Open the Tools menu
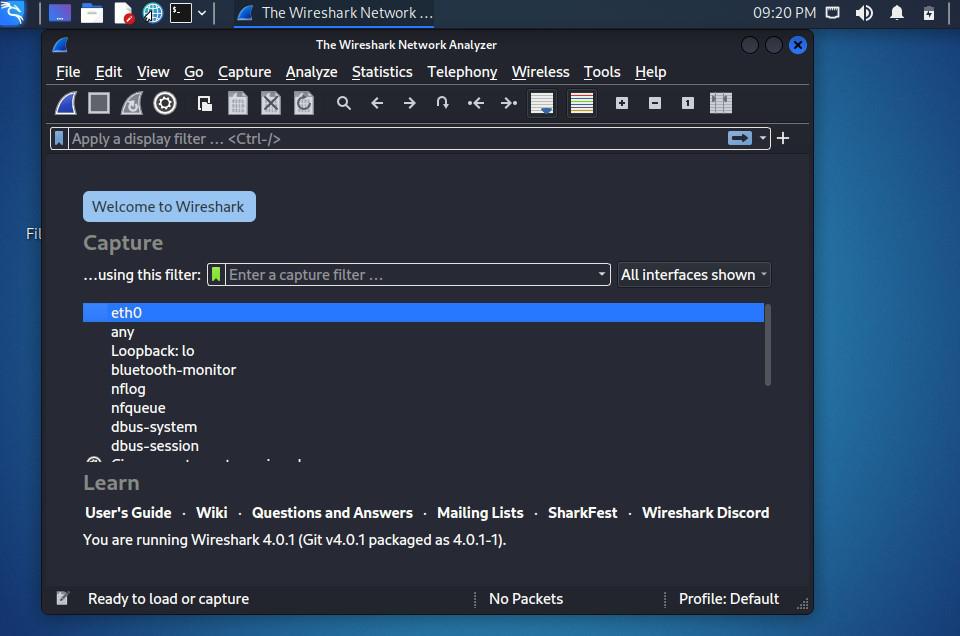Screen dimensions: 960x636 602,72
